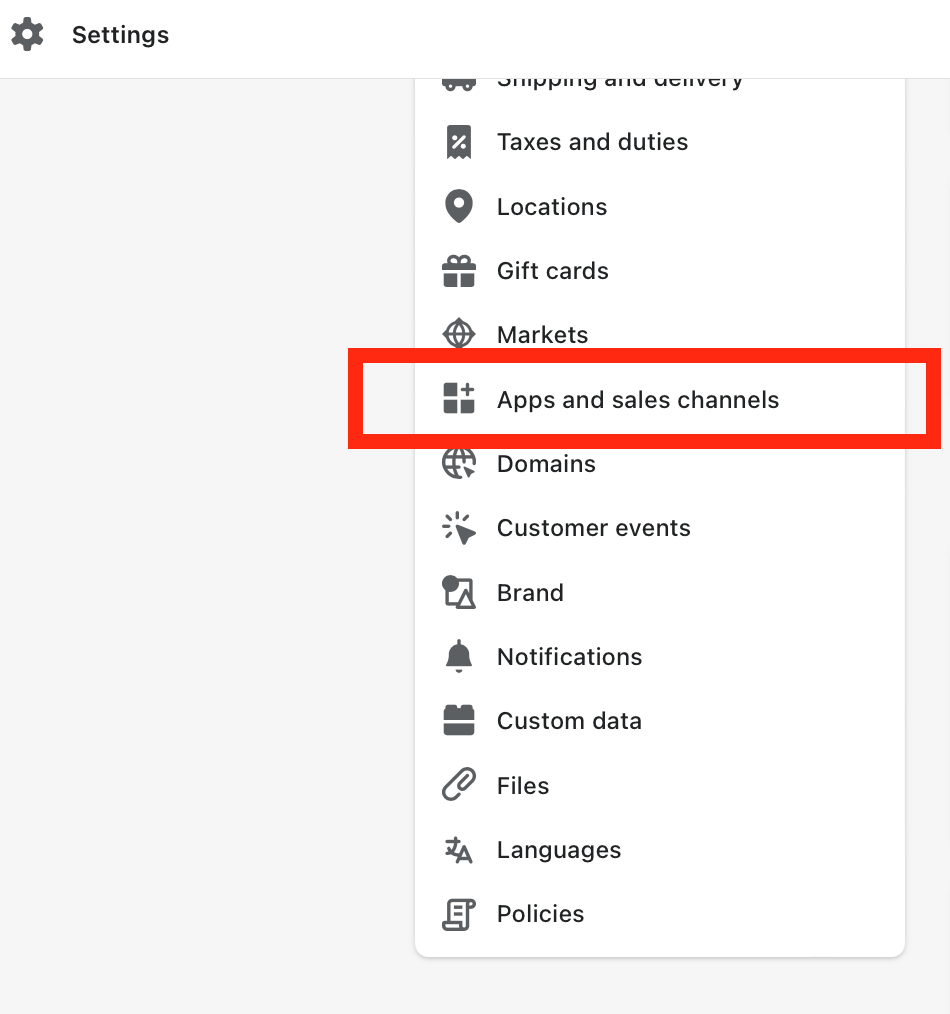This screenshot has width=950, height=1014.
Task: Click the Settings gear icon
Action: pyautogui.click(x=27, y=34)
